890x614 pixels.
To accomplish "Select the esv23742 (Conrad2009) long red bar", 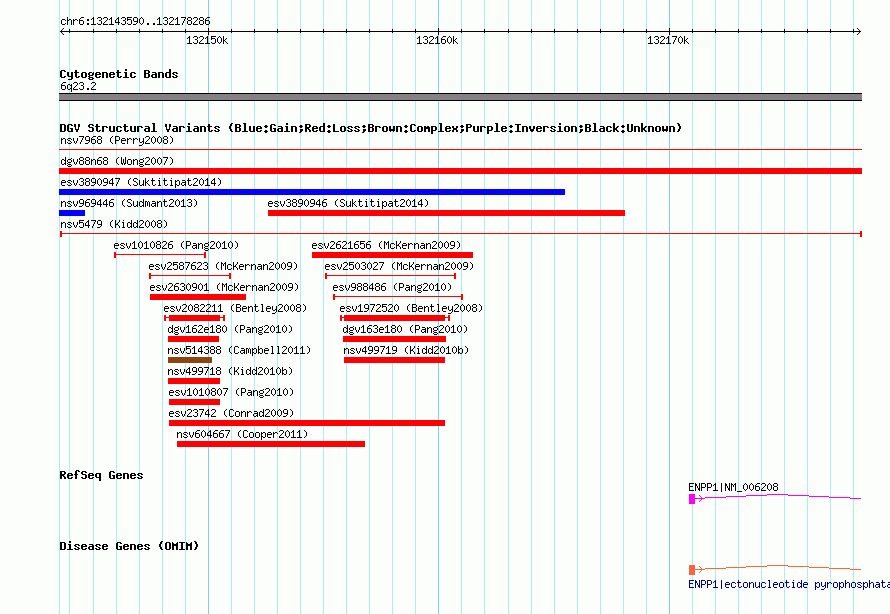I will coord(307,423).
